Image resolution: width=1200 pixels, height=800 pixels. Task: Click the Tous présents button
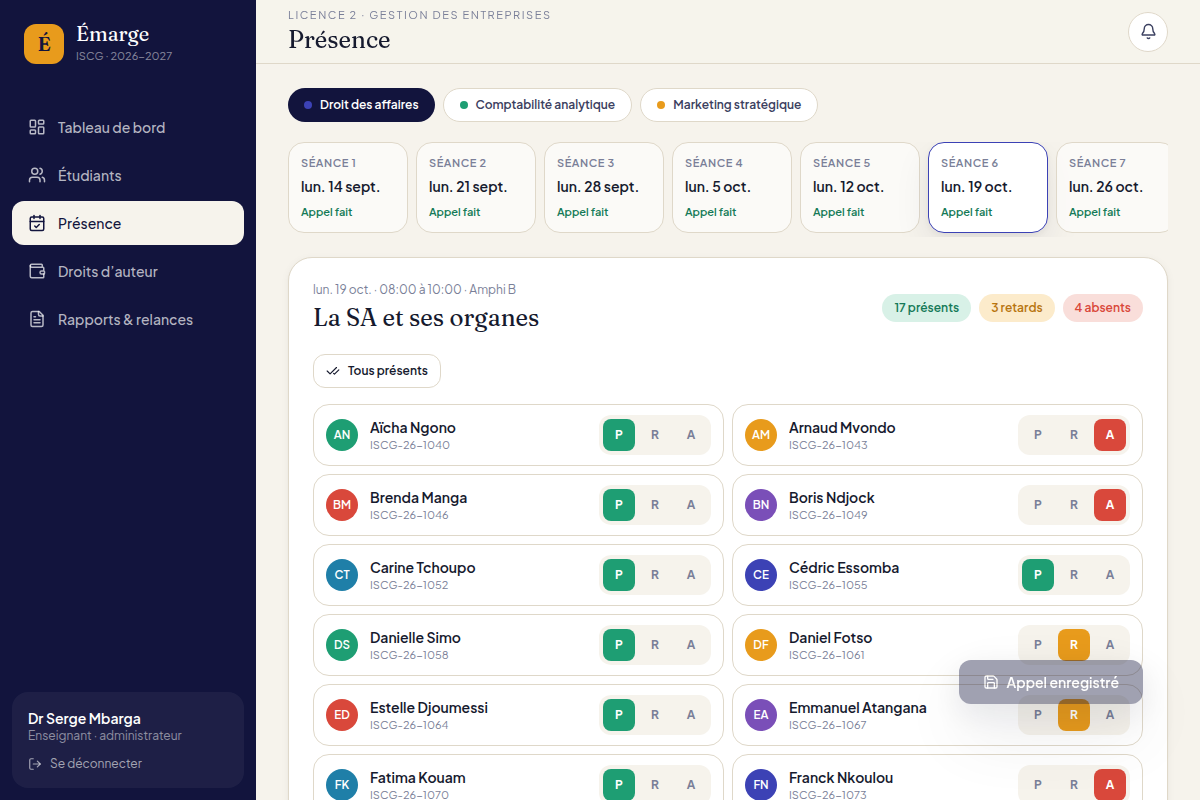click(x=377, y=371)
